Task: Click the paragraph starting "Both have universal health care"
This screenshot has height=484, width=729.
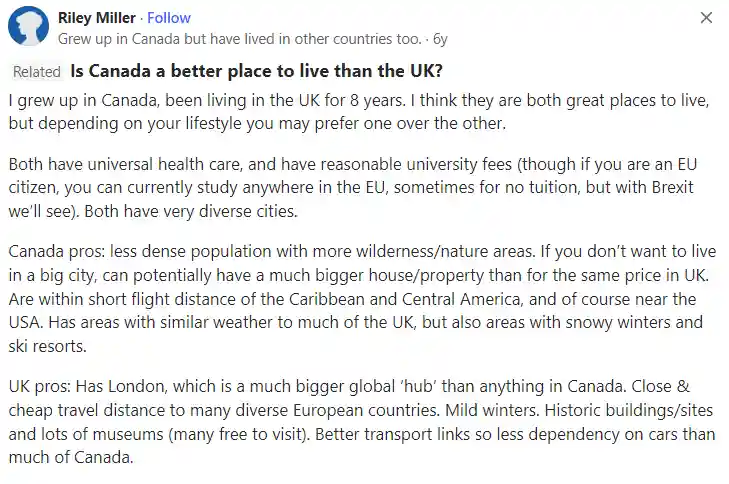Action: 353,187
